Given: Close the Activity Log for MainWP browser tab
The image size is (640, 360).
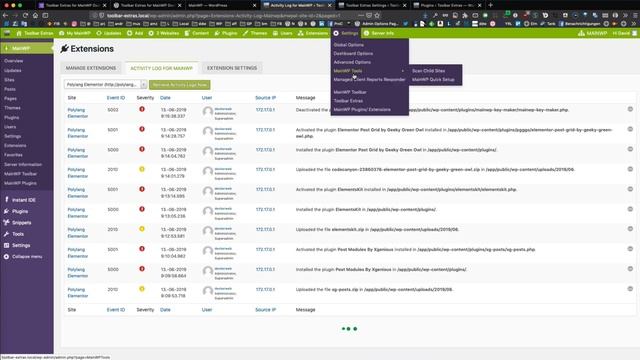Looking at the screenshot, I should point(330,5).
